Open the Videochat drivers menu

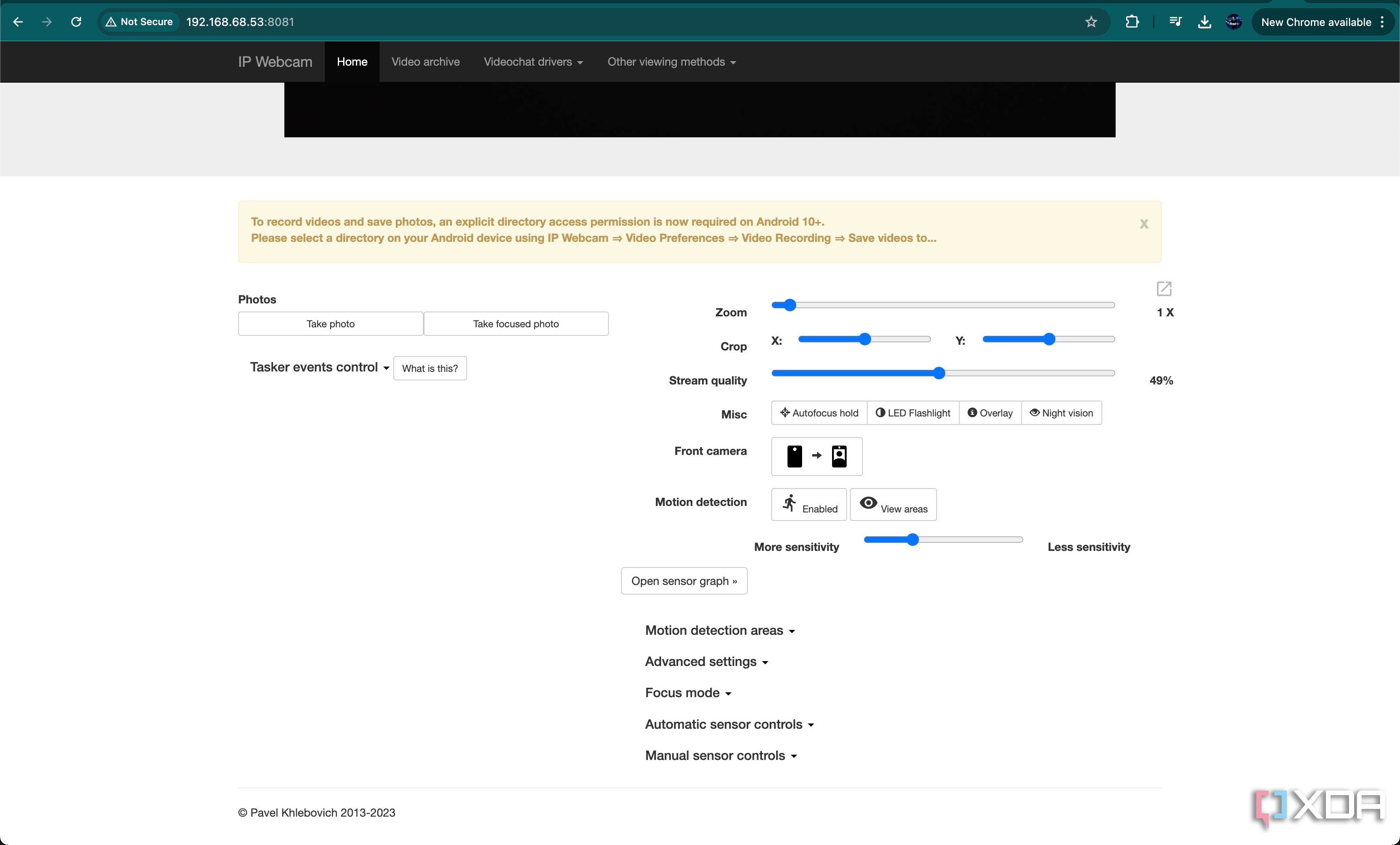point(533,62)
